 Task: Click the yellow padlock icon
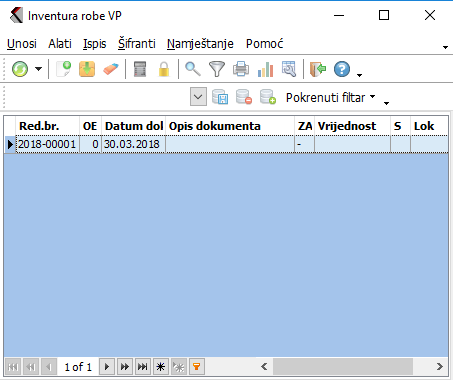click(164, 69)
